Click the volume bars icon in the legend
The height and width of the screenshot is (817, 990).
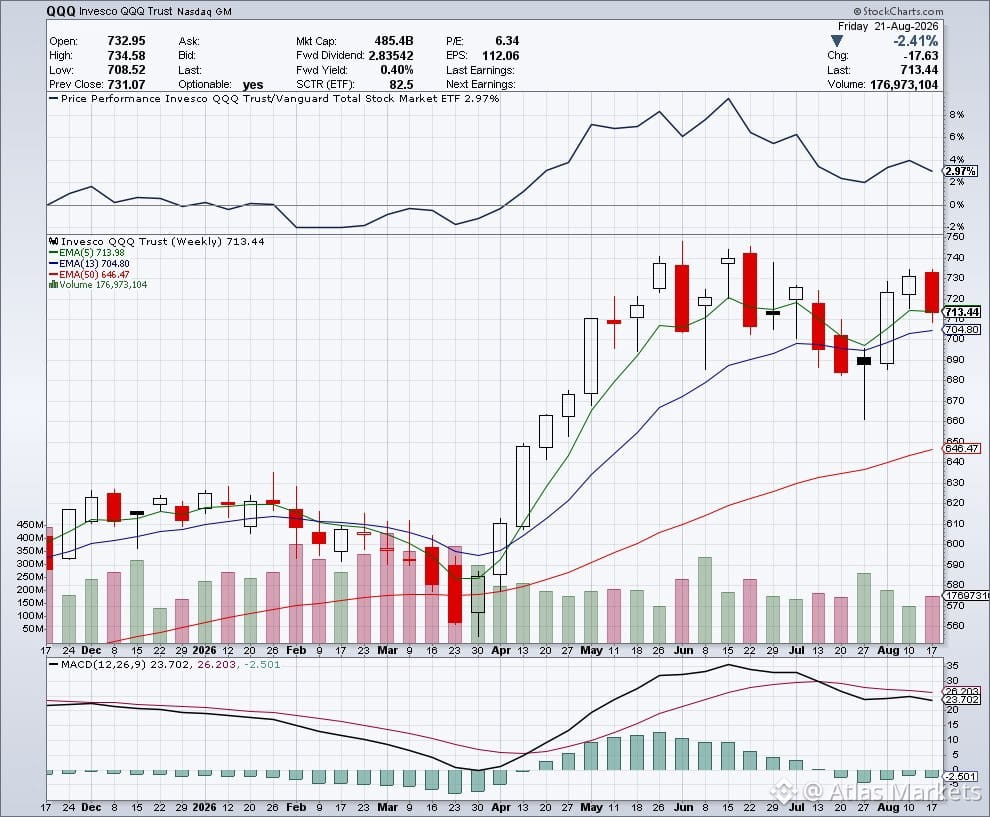click(x=54, y=285)
